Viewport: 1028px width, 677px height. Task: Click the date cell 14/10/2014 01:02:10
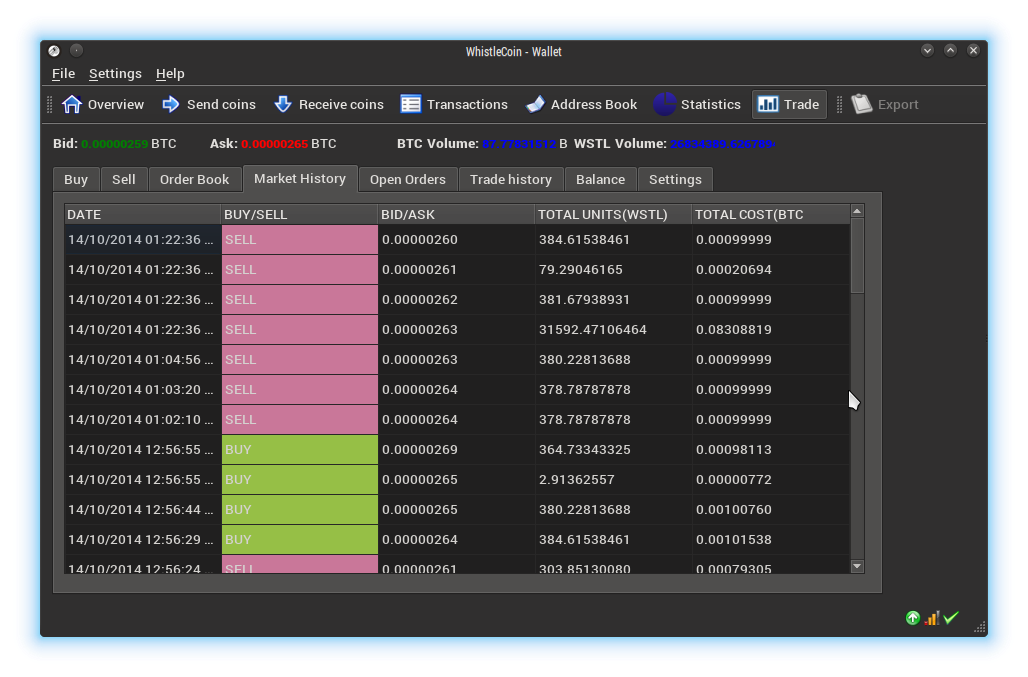[142, 420]
